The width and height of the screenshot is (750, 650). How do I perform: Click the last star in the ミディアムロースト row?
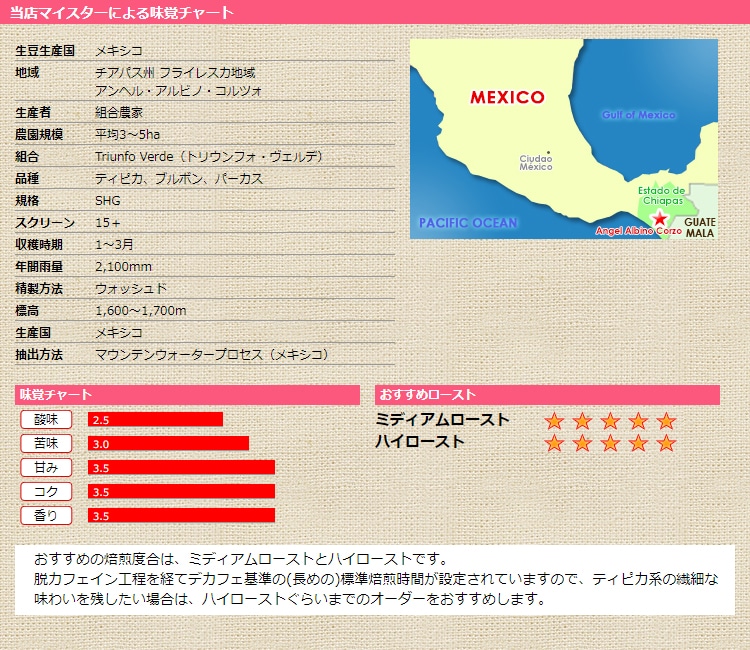pos(667,421)
